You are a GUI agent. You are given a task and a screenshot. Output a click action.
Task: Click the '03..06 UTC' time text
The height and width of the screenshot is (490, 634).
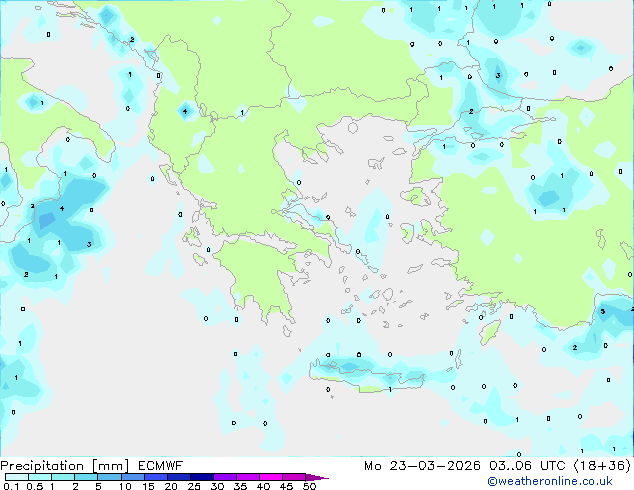click(527, 466)
